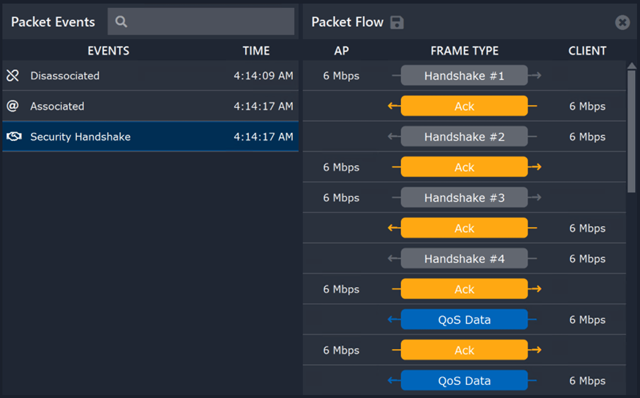
Task: Click the save icon next to Packet Flow
Action: click(397, 22)
